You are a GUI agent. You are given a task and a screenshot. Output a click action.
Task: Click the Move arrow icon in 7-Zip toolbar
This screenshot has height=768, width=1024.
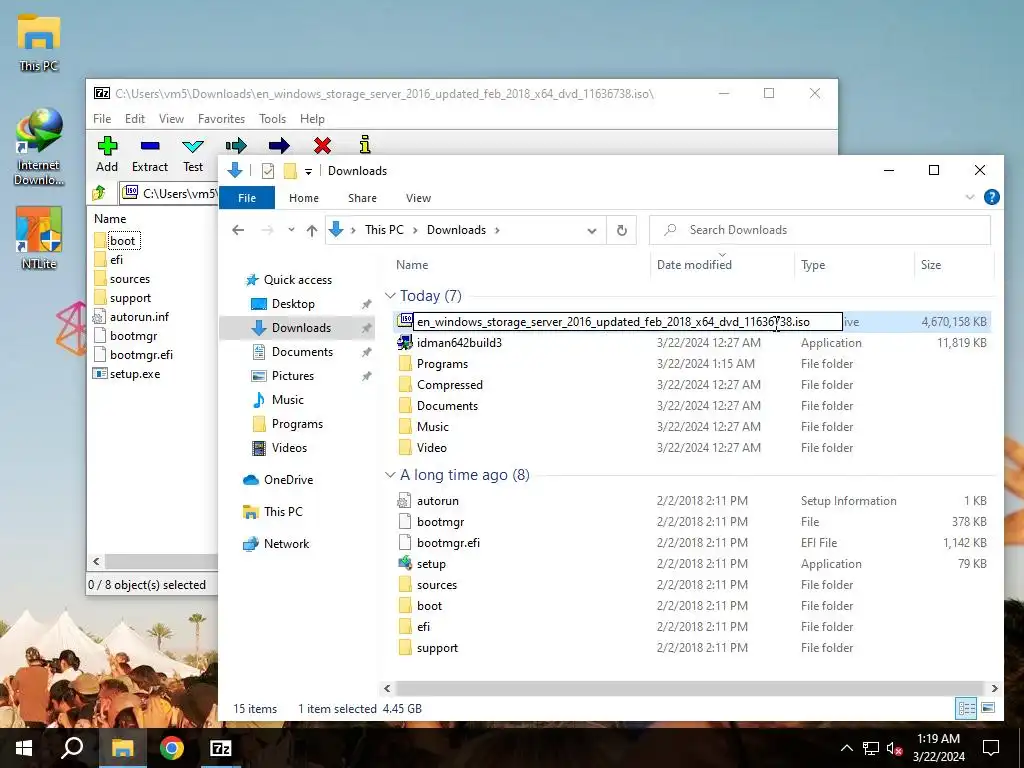click(x=279, y=145)
